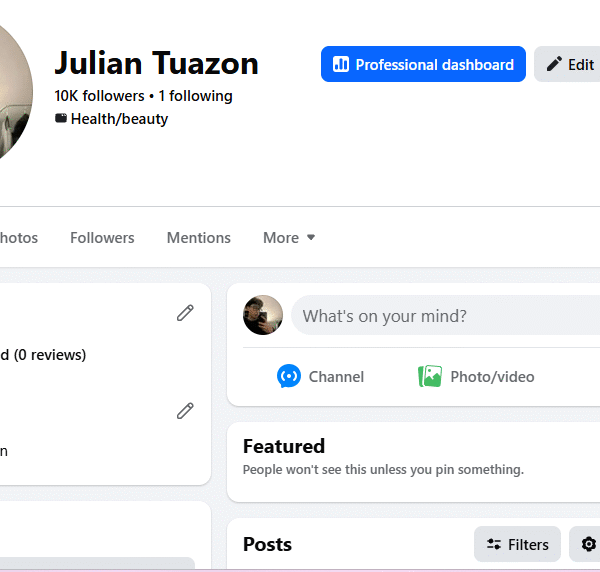Click the Channel broadcast icon
This screenshot has height=572, width=600.
[x=289, y=376]
